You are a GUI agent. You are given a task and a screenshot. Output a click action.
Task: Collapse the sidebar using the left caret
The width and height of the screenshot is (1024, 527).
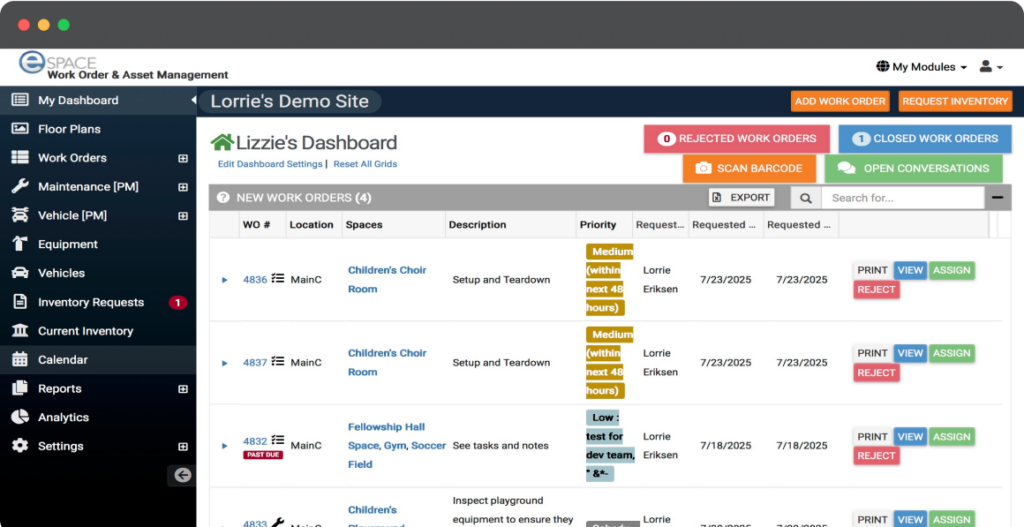pos(193,100)
